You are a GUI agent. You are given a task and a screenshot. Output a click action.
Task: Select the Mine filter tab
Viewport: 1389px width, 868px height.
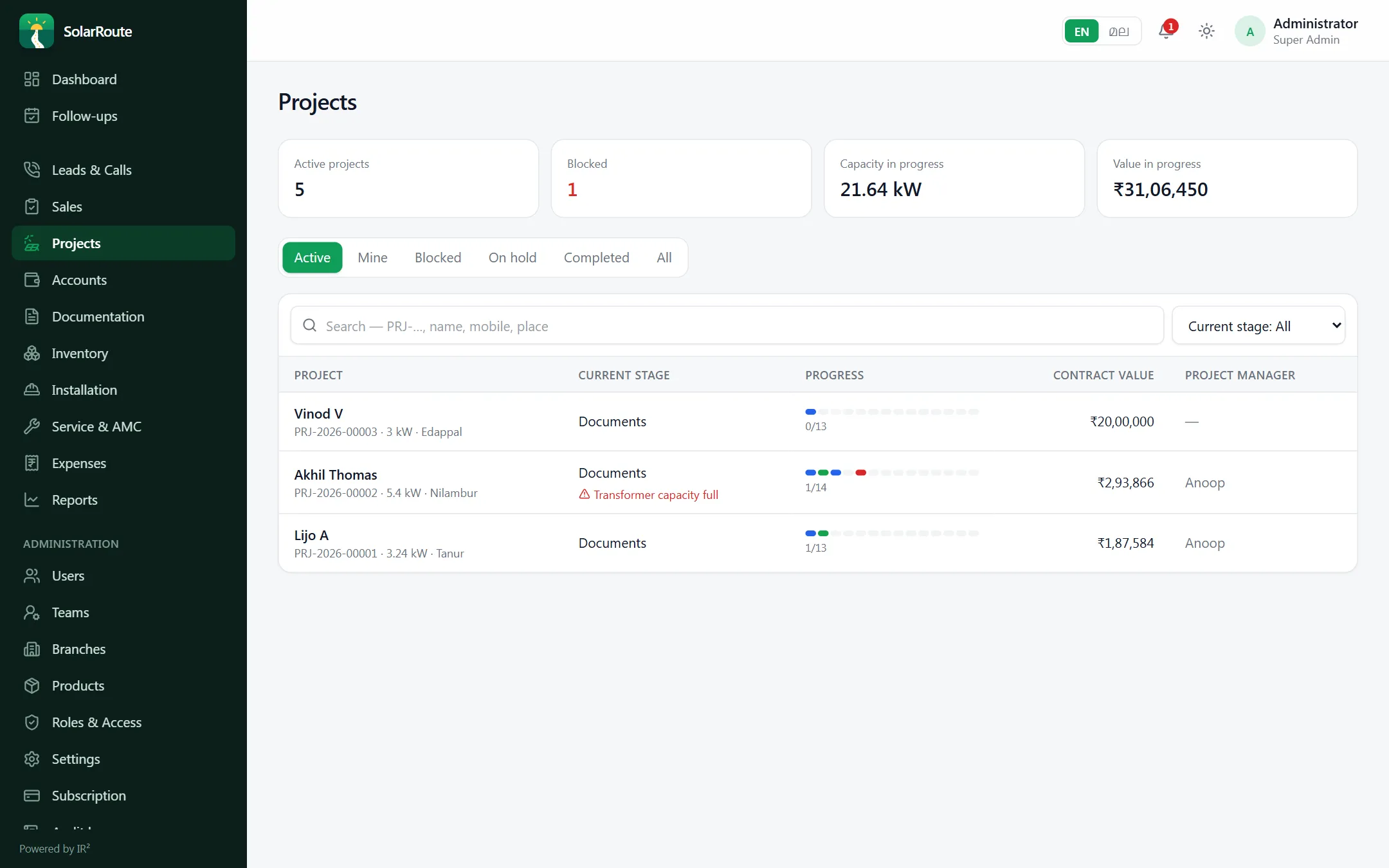coord(372,257)
